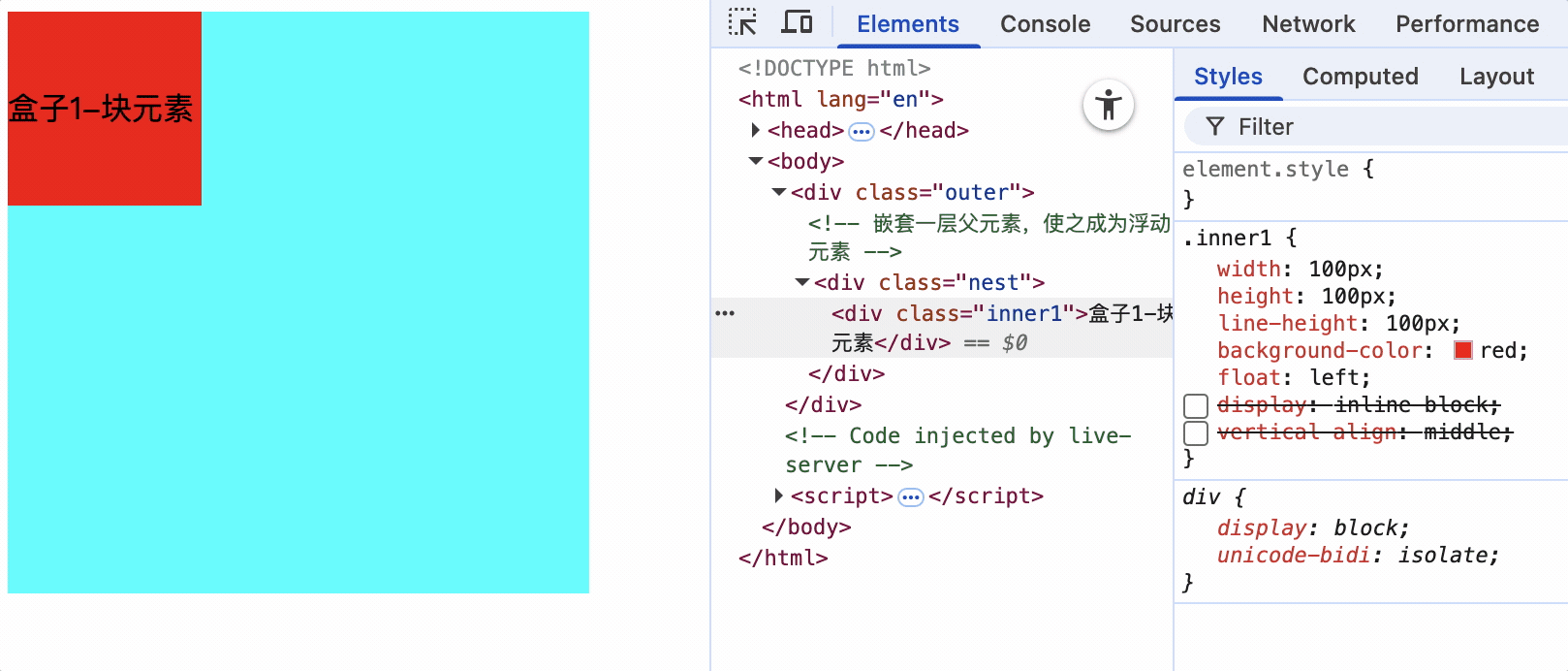The image size is (1568, 671).
Task: Select the html lang="en" opening tag
Action: [x=840, y=99]
